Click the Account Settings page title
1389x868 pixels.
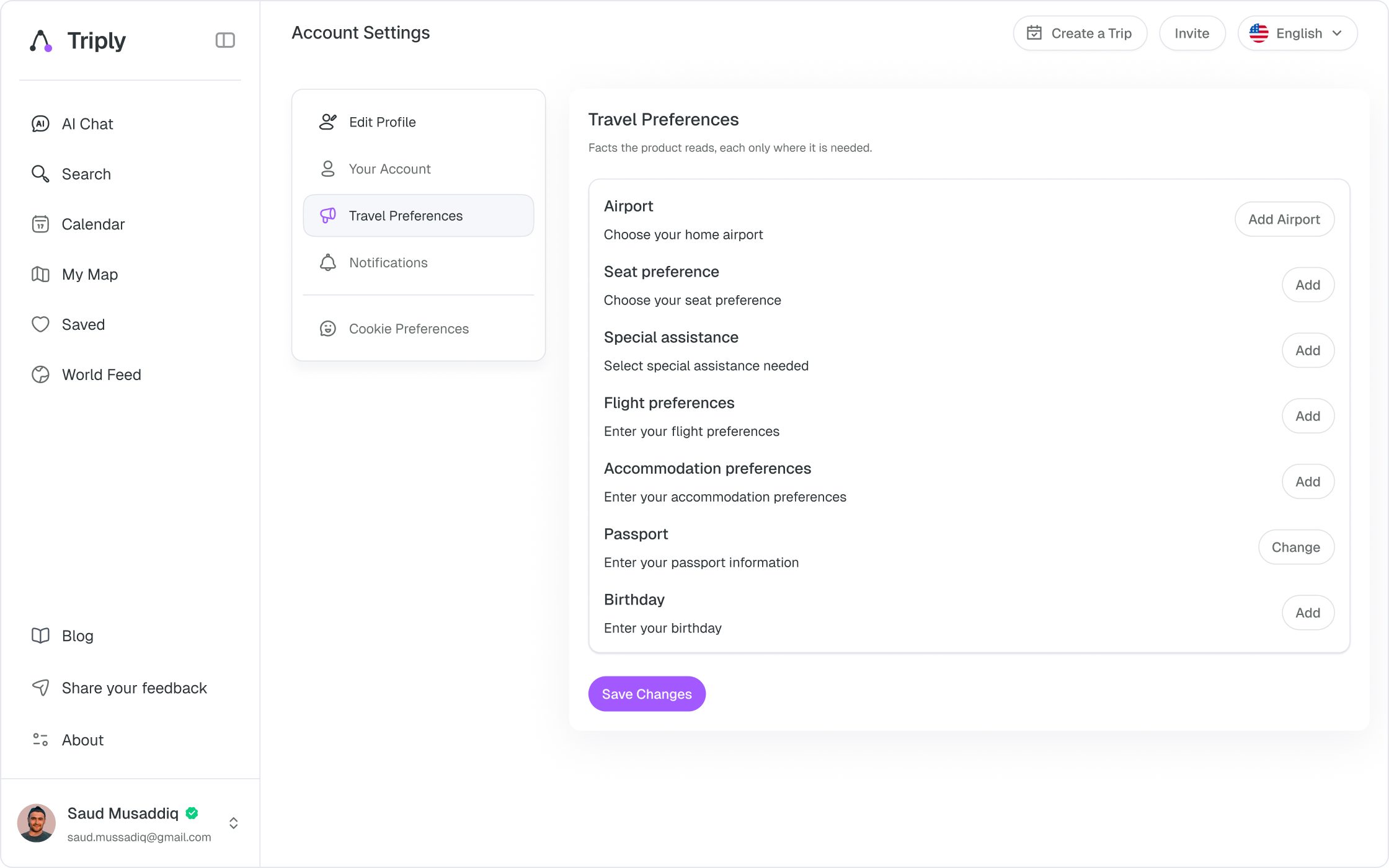pyautogui.click(x=361, y=33)
